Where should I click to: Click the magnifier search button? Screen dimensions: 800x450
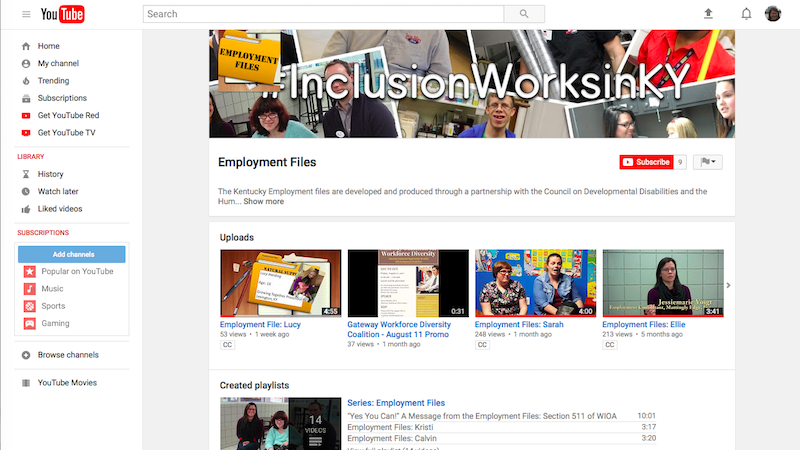tap(524, 14)
